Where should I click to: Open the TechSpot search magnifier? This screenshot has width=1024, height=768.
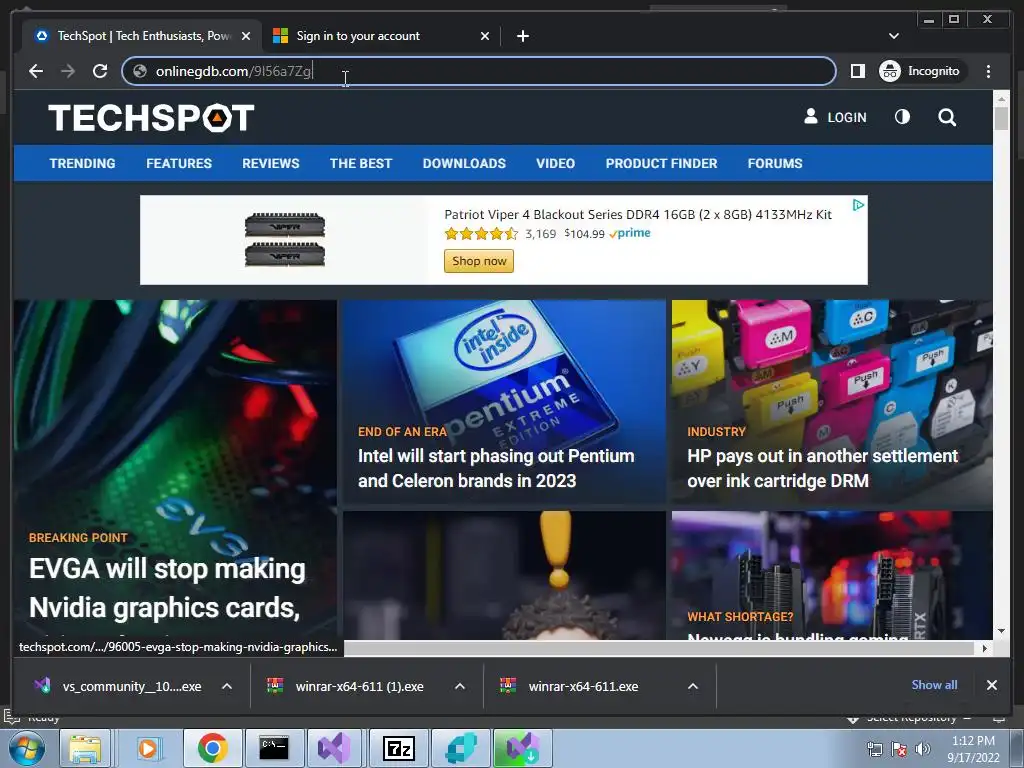coord(947,118)
